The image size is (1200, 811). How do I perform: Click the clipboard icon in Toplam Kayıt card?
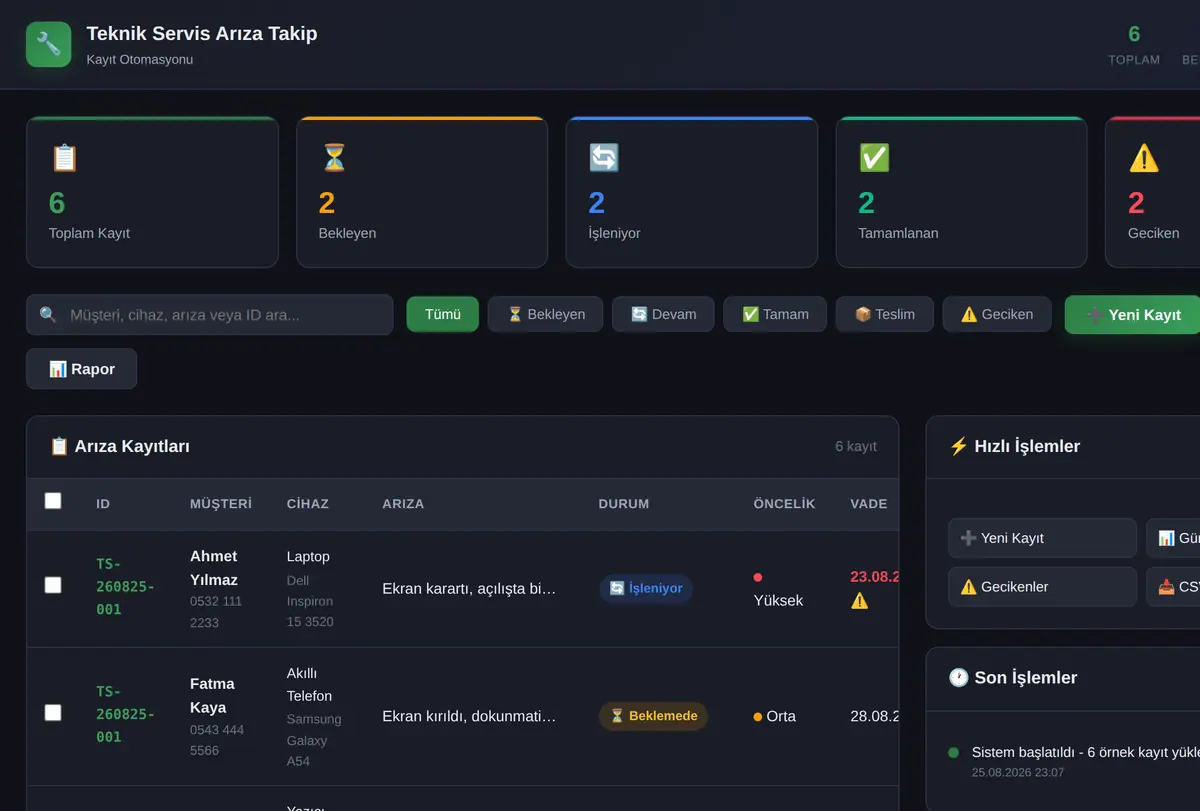click(x=64, y=158)
